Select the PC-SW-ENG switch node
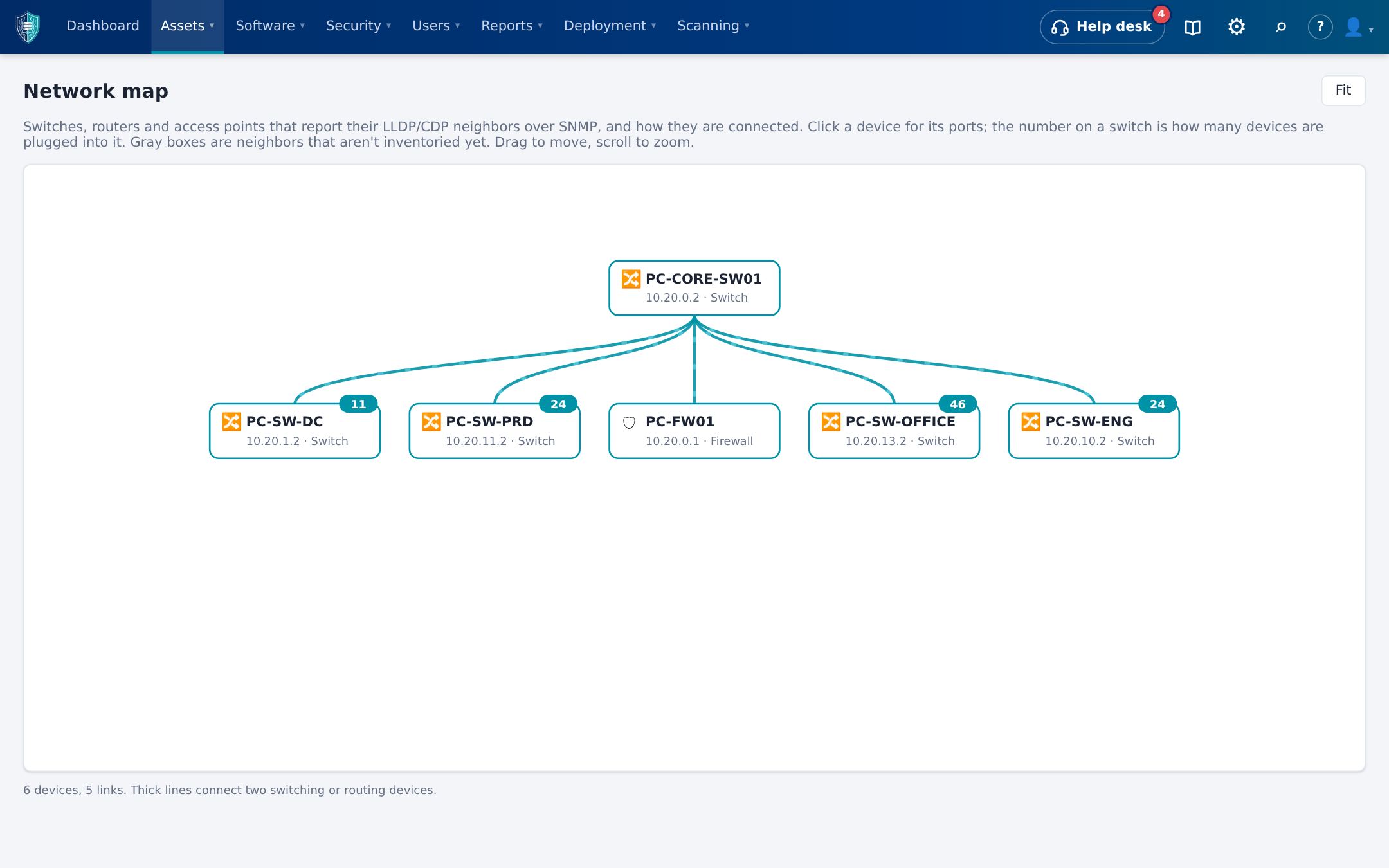Image resolution: width=1389 pixels, height=868 pixels. (x=1093, y=431)
